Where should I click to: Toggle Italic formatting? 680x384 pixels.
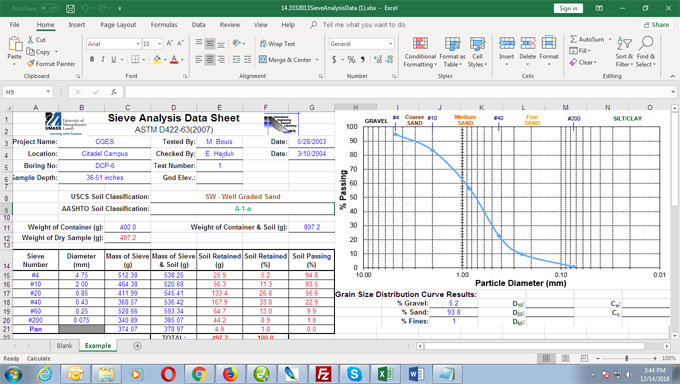pos(103,59)
